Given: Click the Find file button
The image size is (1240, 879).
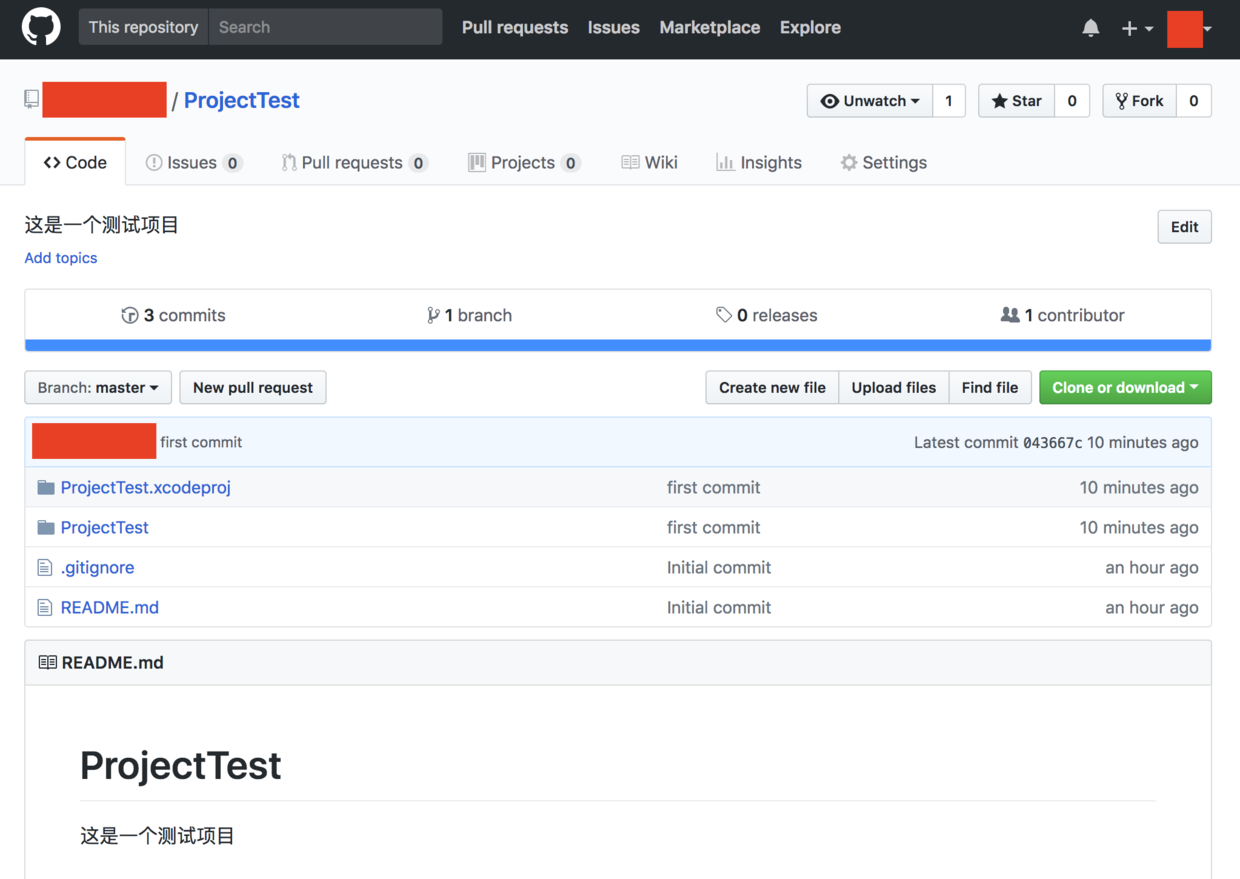Looking at the screenshot, I should tap(990, 387).
